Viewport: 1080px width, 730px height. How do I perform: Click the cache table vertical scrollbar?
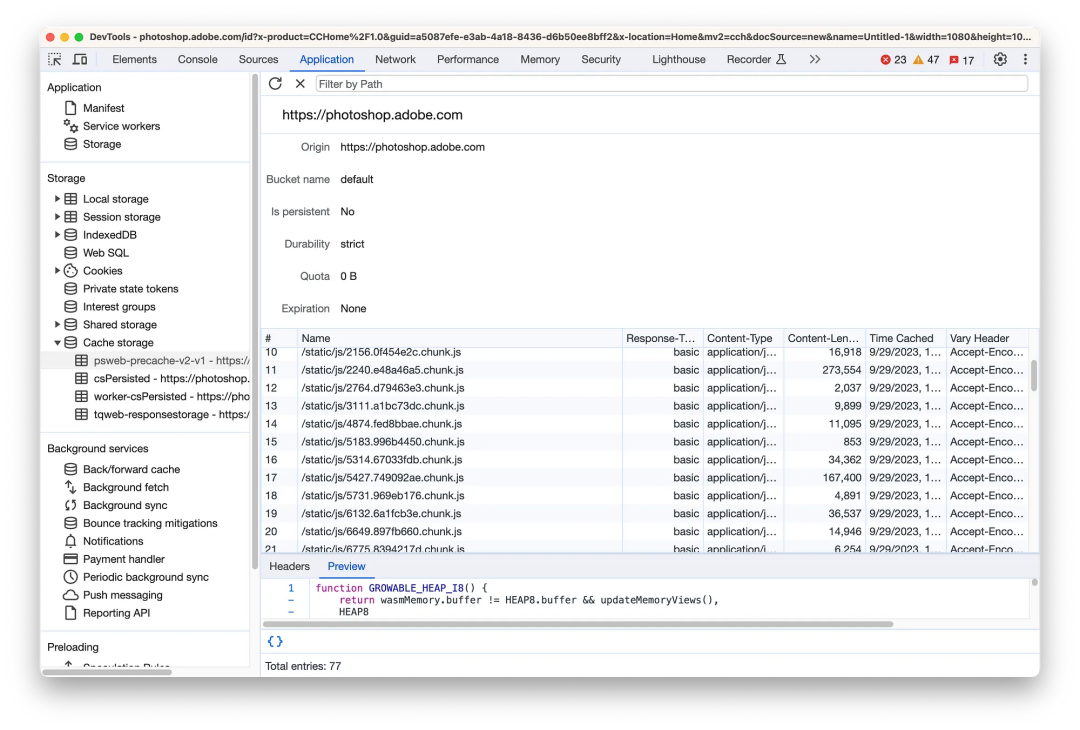point(1034,375)
